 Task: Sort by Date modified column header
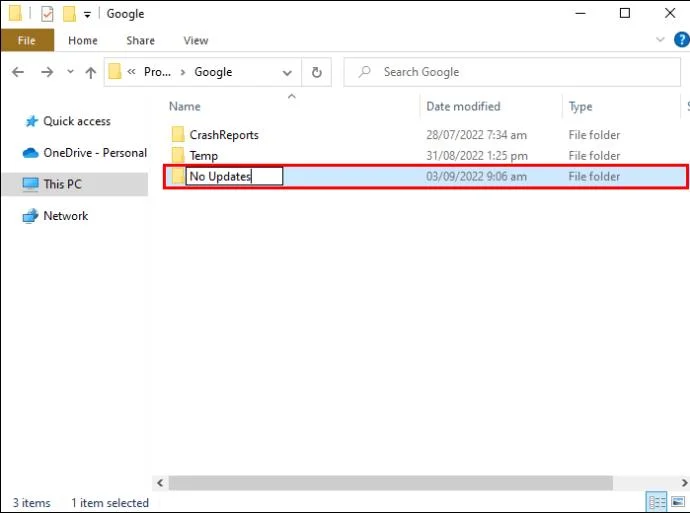point(463,106)
